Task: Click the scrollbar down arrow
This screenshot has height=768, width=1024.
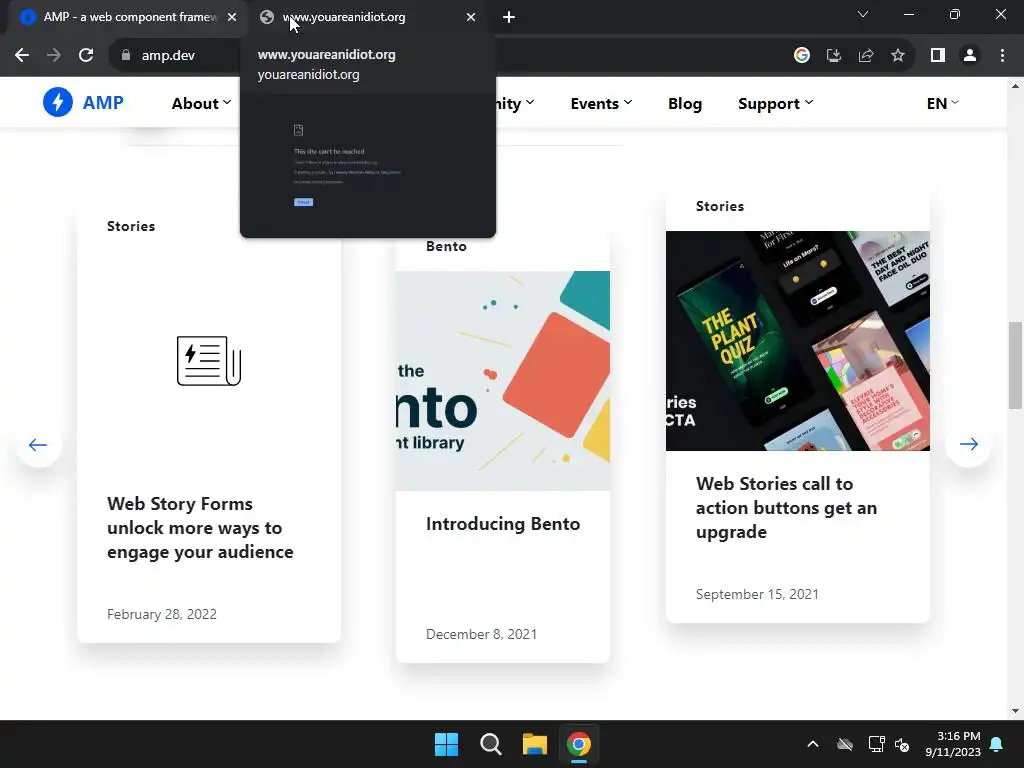Action: pos(1015,711)
